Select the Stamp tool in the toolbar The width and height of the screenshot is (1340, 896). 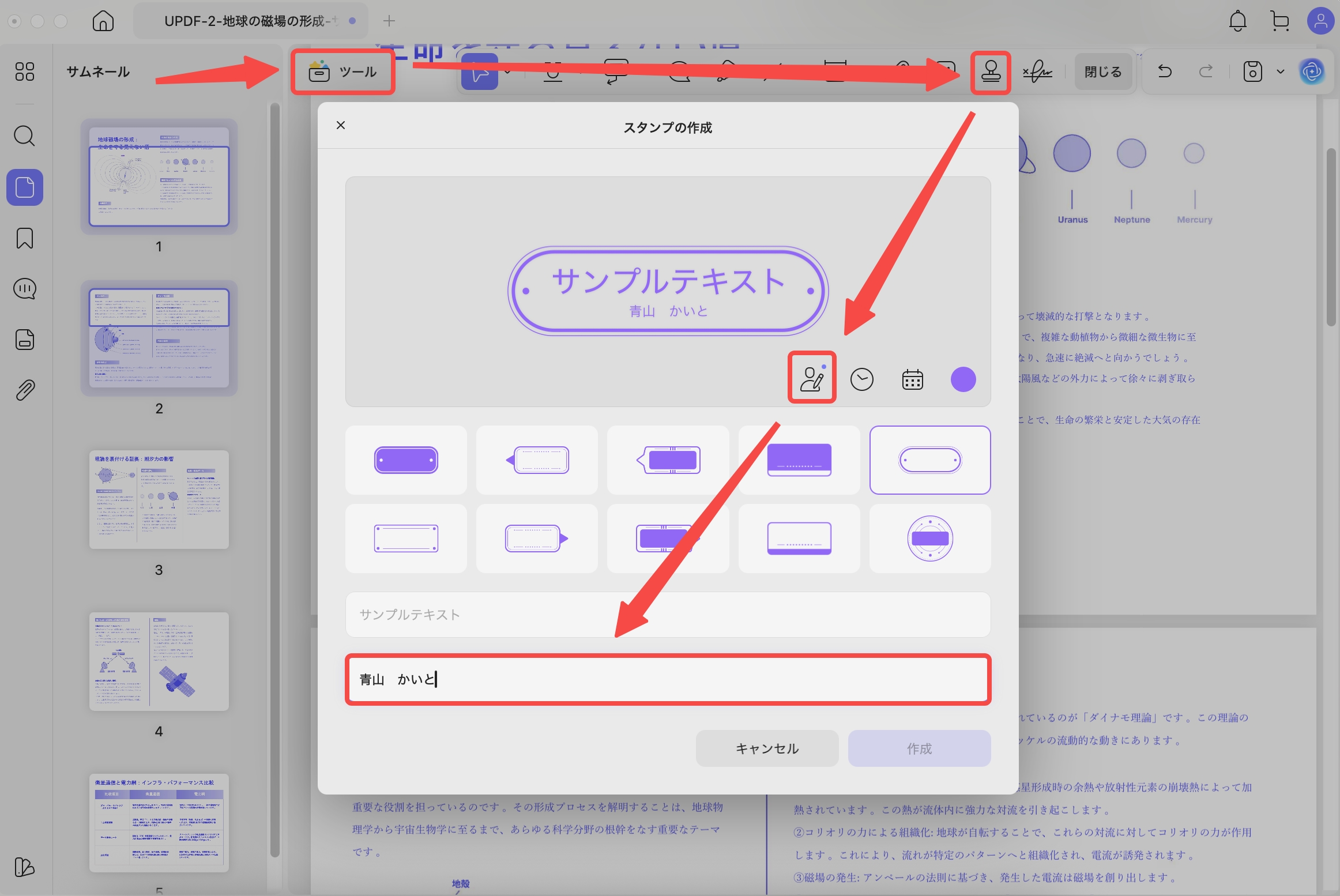click(x=990, y=71)
